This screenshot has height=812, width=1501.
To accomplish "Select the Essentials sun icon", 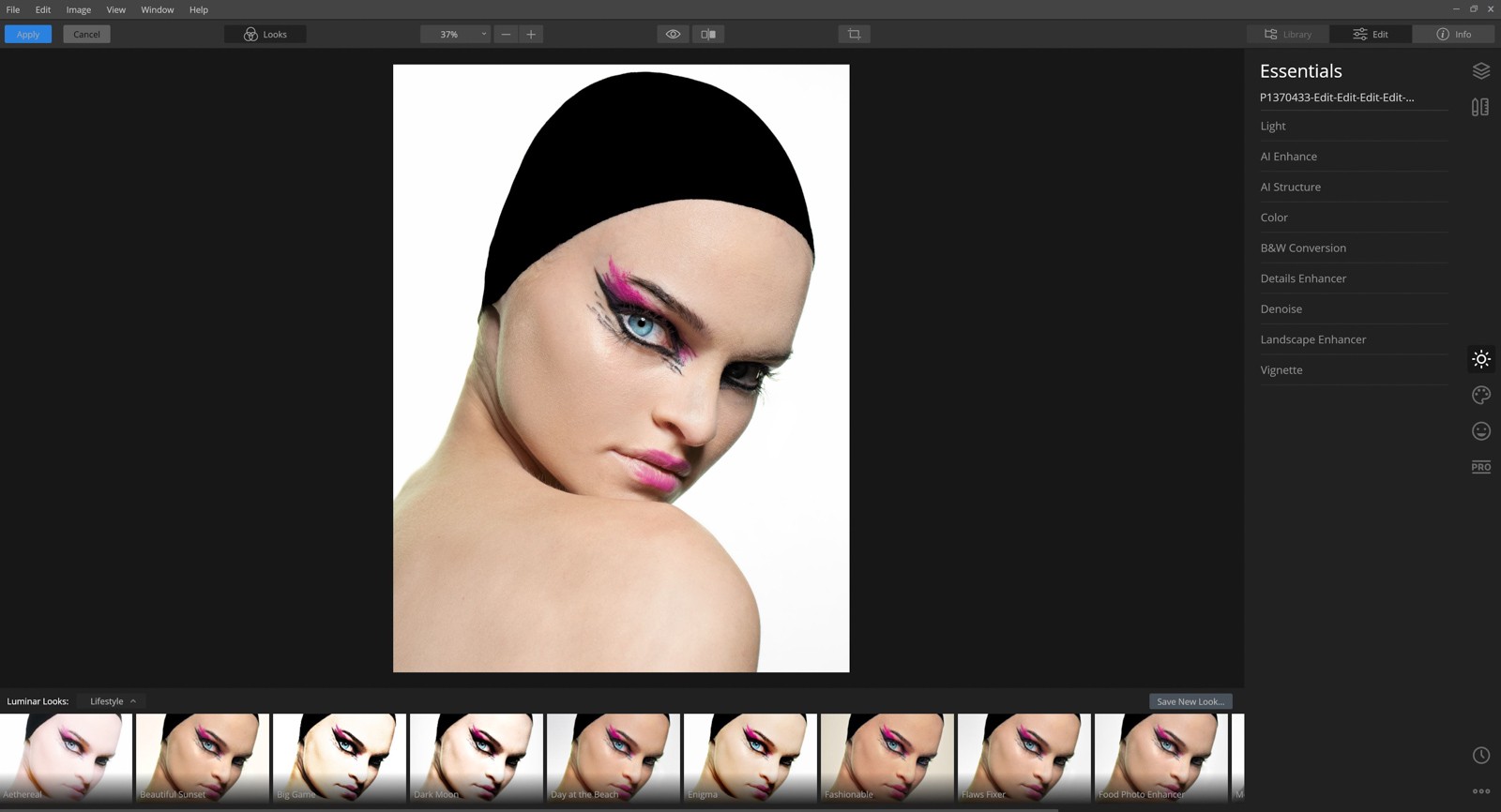I will [x=1480, y=359].
